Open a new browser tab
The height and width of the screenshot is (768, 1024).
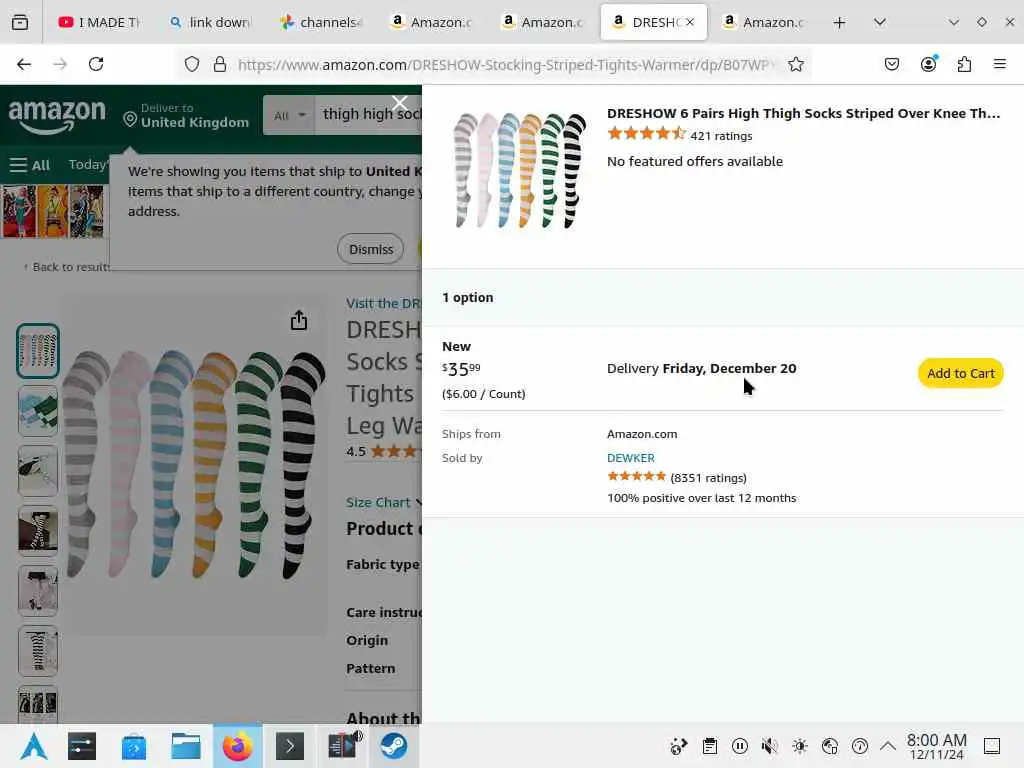pyautogui.click(x=840, y=23)
